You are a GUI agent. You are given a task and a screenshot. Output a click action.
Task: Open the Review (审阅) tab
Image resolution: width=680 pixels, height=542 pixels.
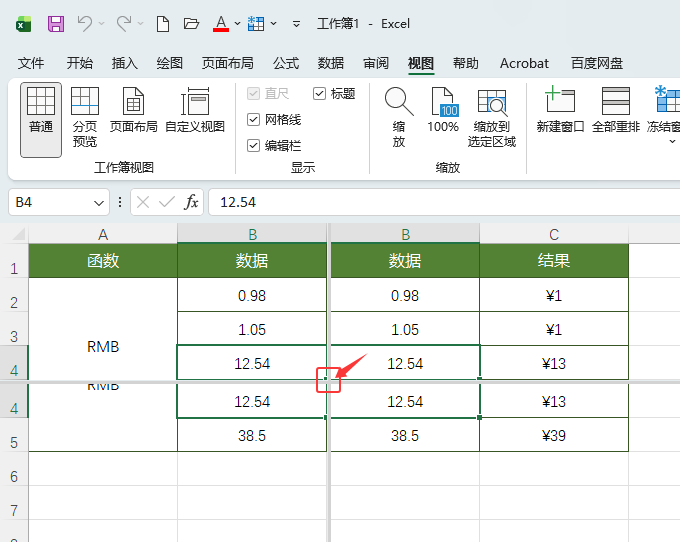coord(376,63)
